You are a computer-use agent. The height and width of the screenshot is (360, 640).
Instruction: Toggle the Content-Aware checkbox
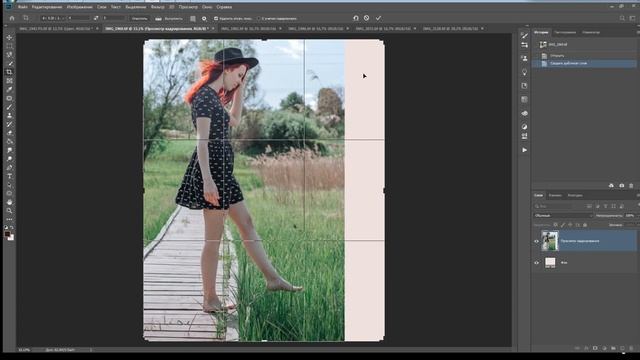point(259,18)
